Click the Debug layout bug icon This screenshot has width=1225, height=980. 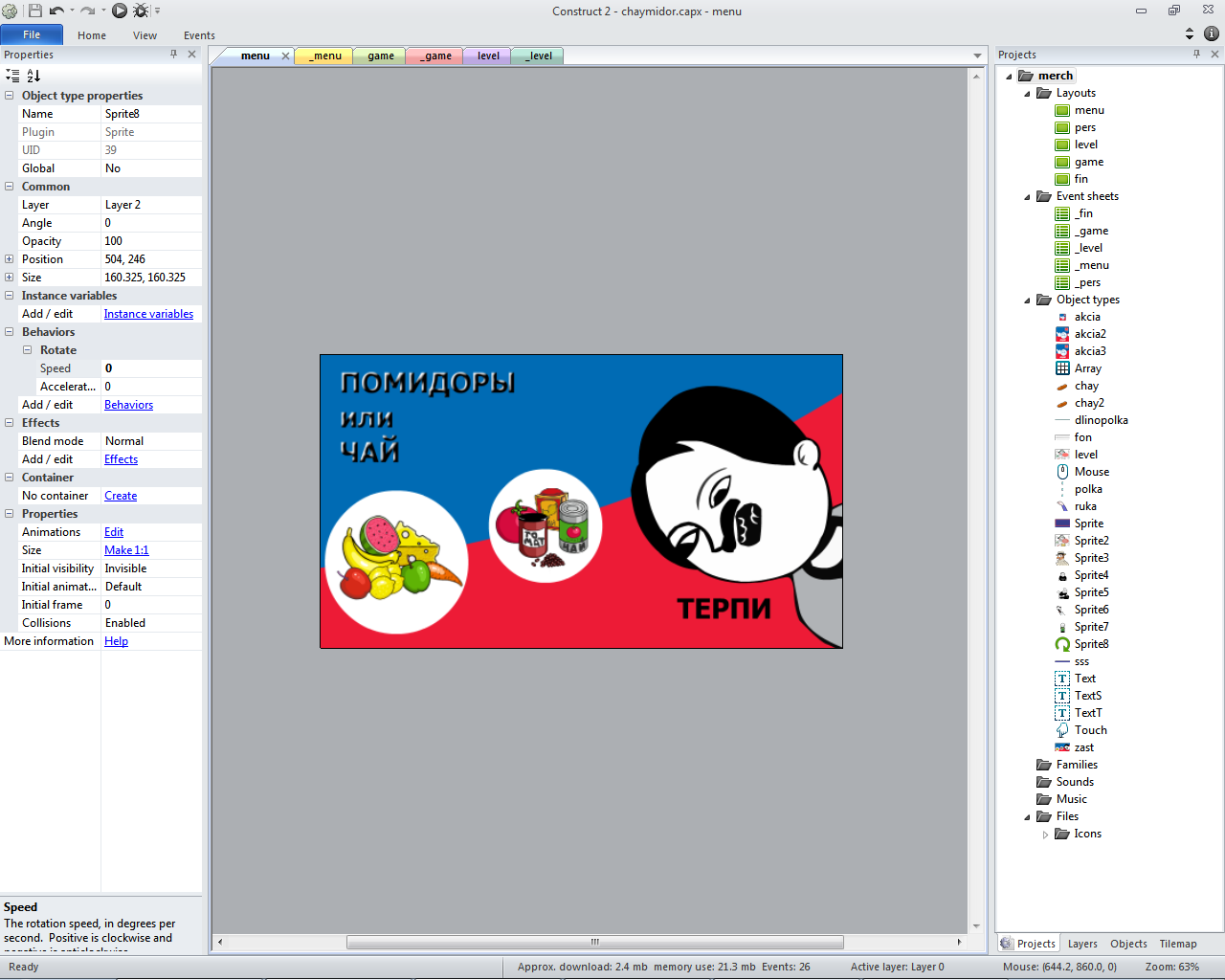click(141, 11)
